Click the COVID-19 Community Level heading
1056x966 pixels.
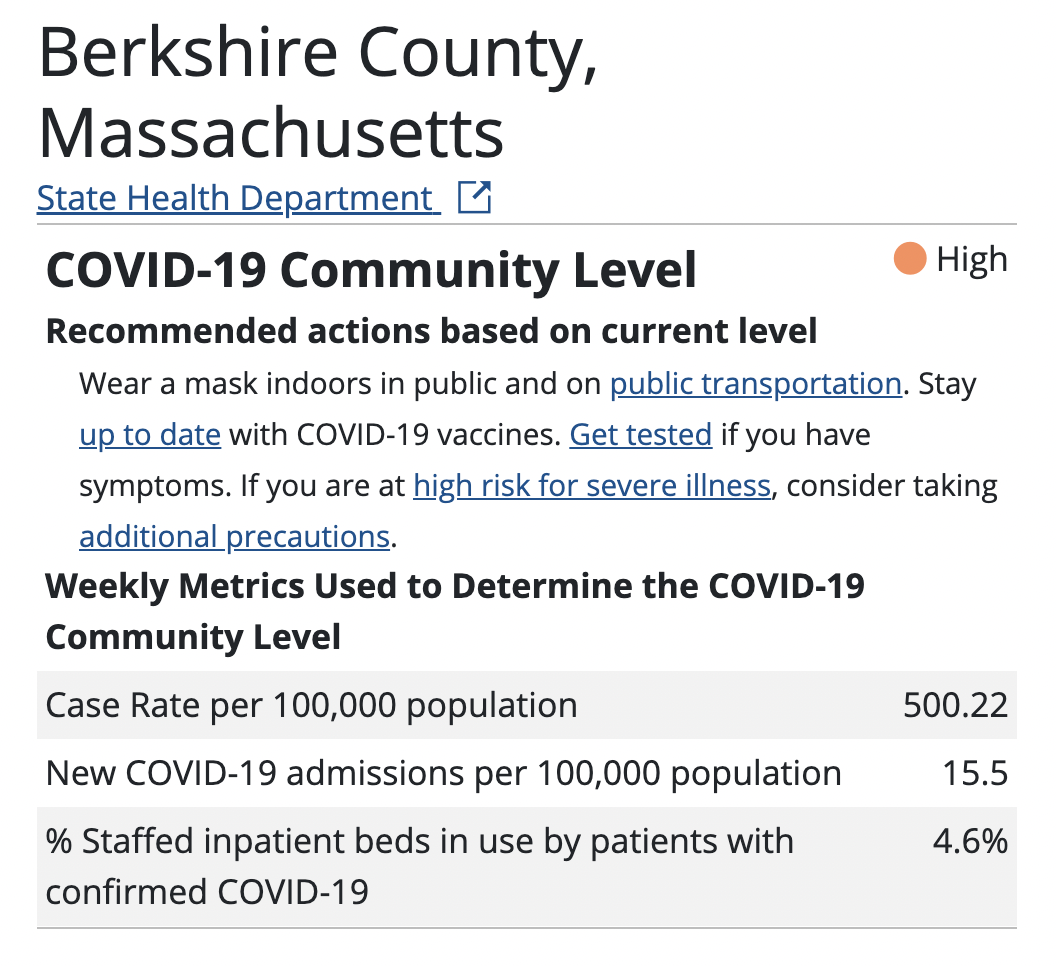tap(371, 270)
